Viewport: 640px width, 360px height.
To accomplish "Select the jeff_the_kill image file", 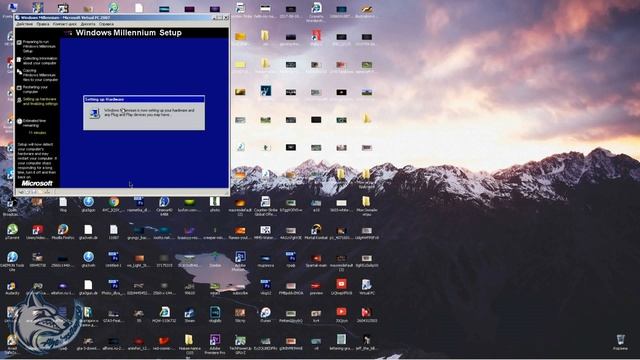I will [x=366, y=342].
